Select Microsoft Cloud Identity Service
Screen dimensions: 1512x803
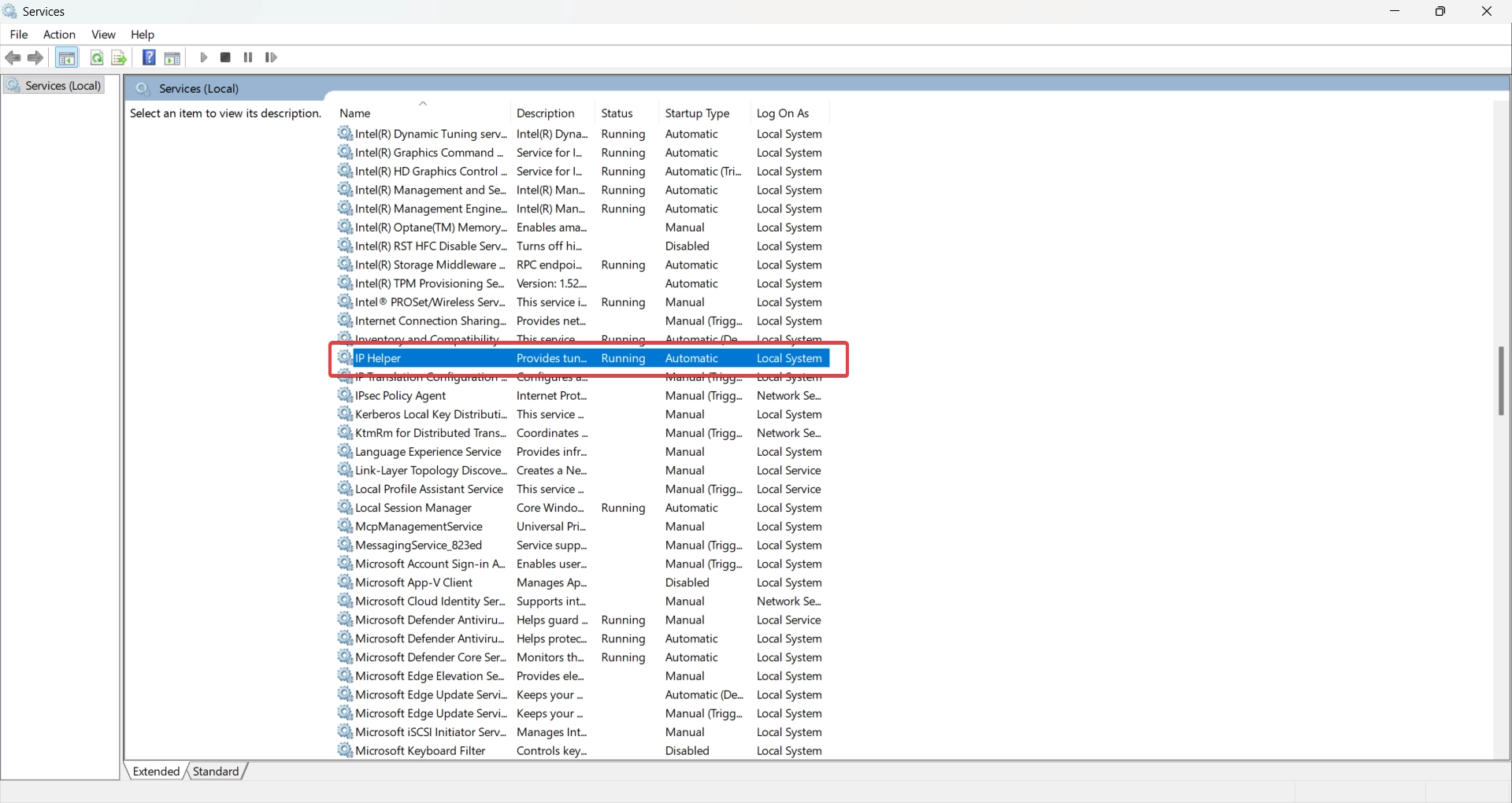tap(583, 601)
